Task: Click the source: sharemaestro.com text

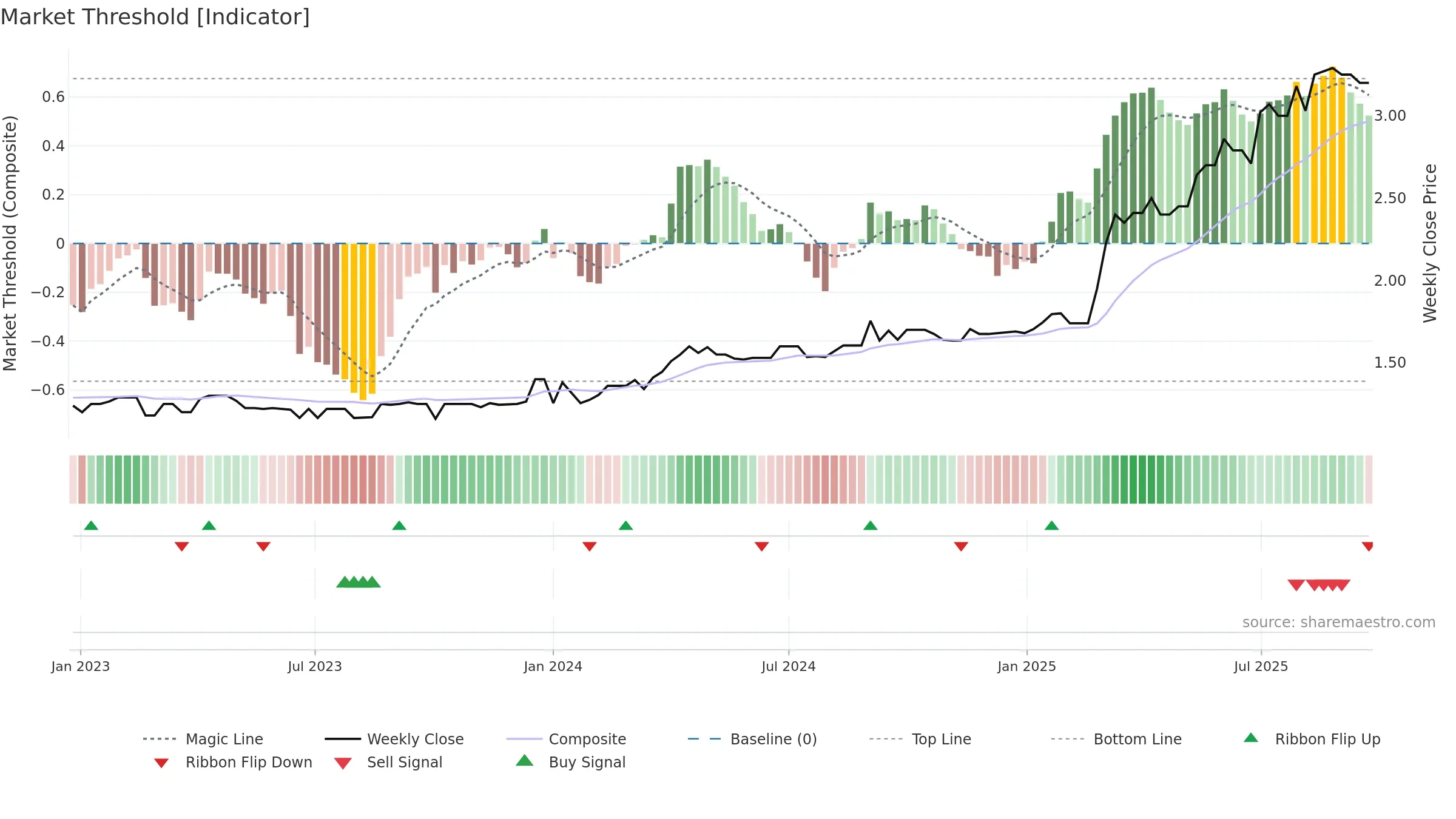Action: tap(1338, 622)
